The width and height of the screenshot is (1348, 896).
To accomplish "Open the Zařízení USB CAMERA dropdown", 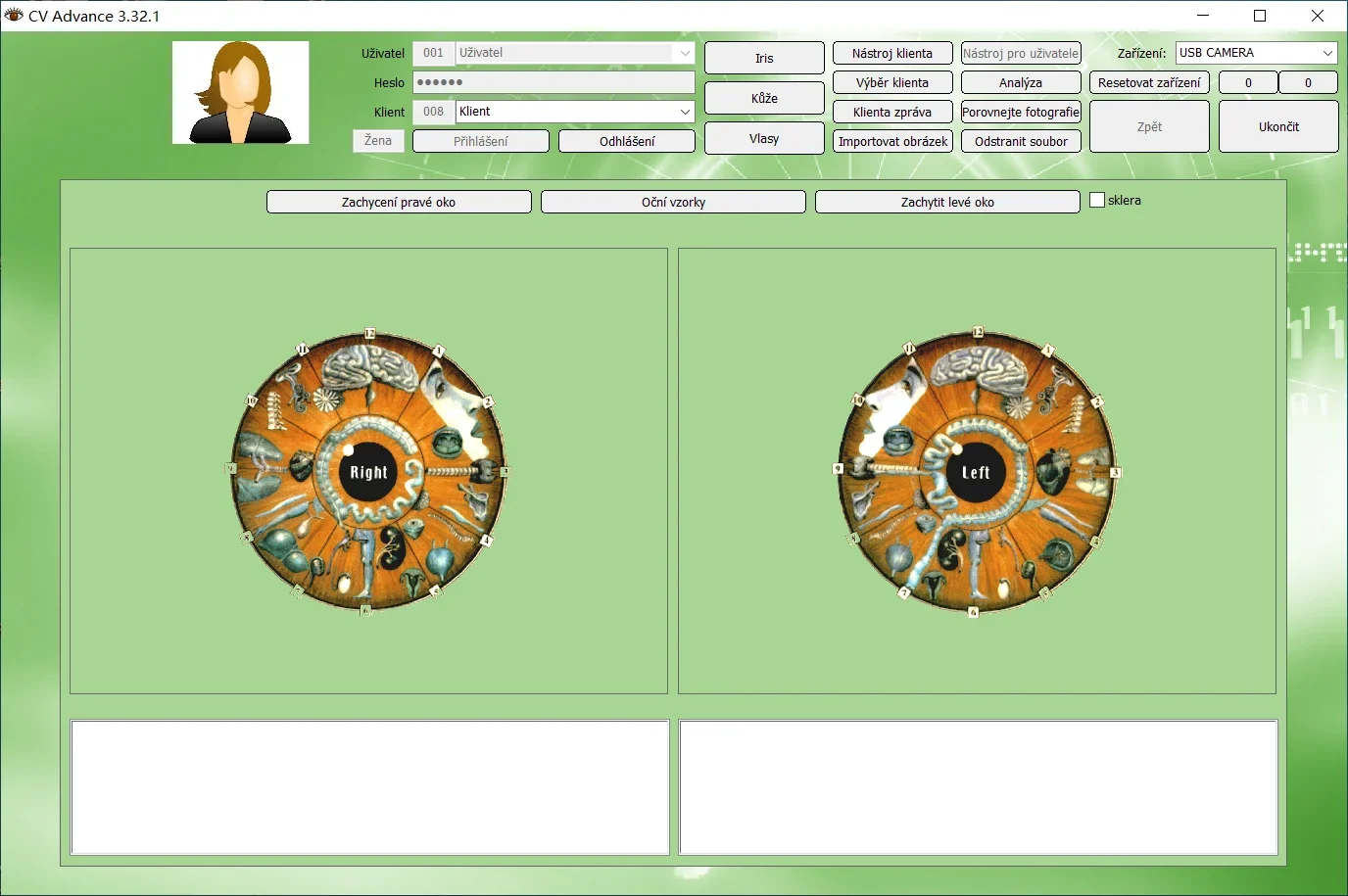I will pyautogui.click(x=1327, y=53).
